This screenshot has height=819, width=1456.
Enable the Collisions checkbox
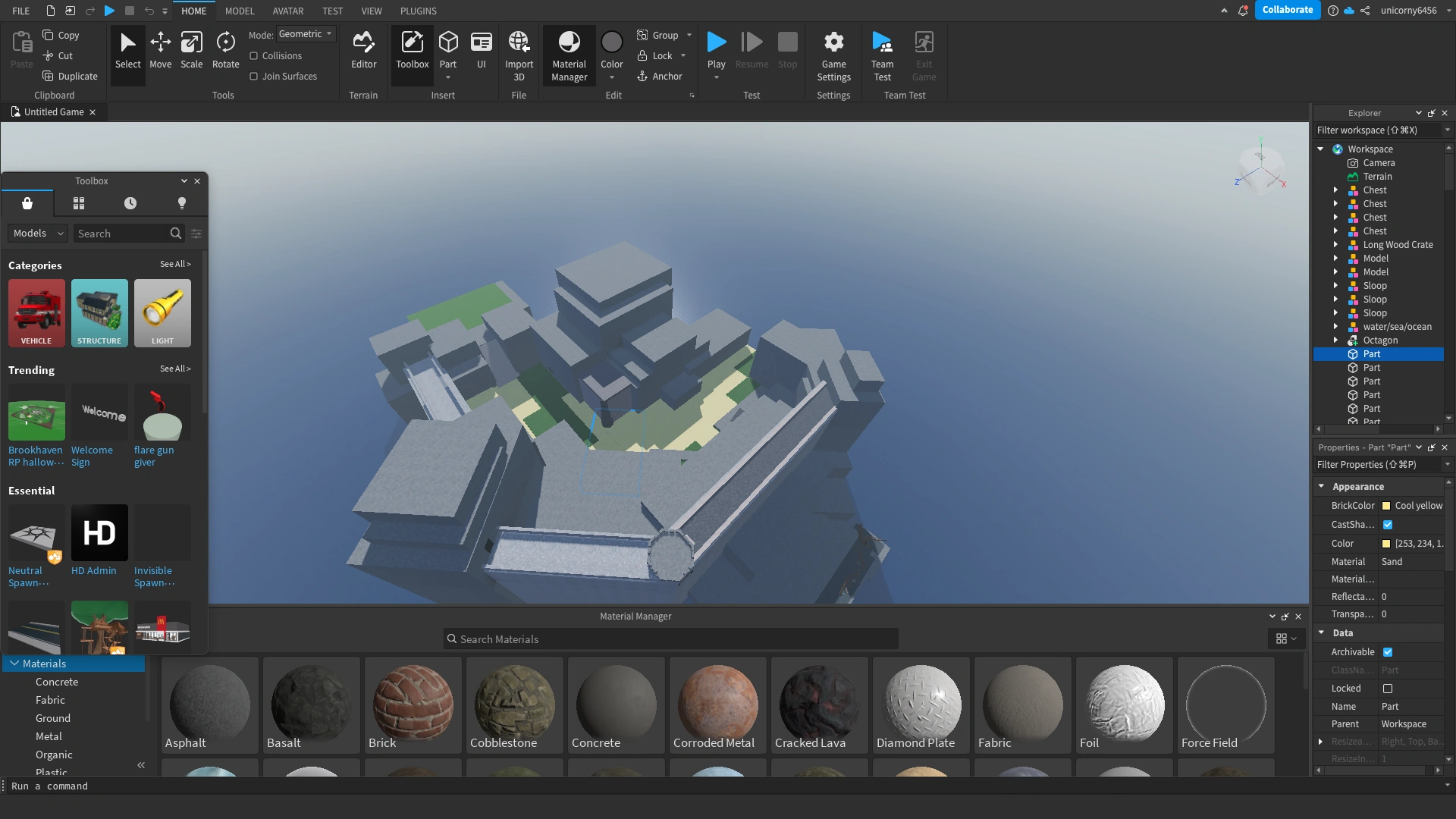click(254, 56)
